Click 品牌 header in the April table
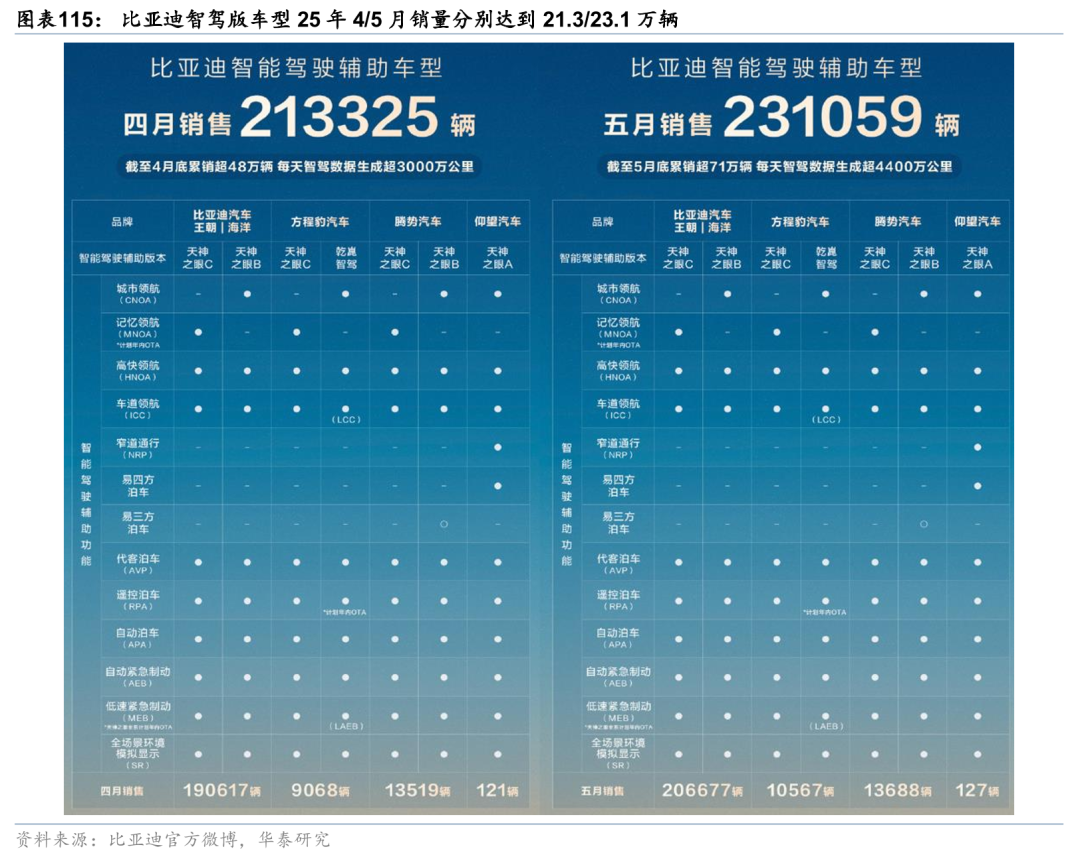Viewport: 1080px width, 857px height. 122,221
